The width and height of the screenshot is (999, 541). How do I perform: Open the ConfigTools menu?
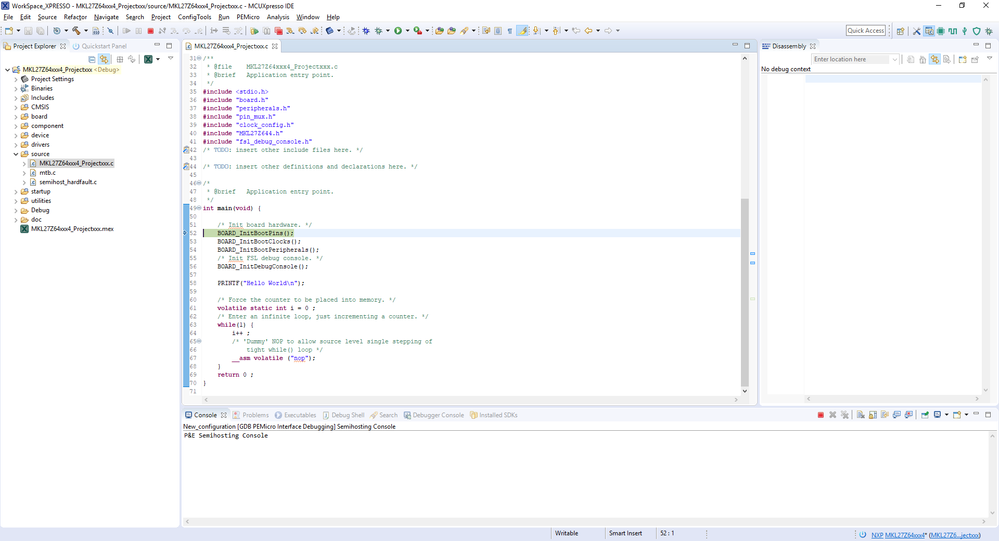[x=194, y=17]
